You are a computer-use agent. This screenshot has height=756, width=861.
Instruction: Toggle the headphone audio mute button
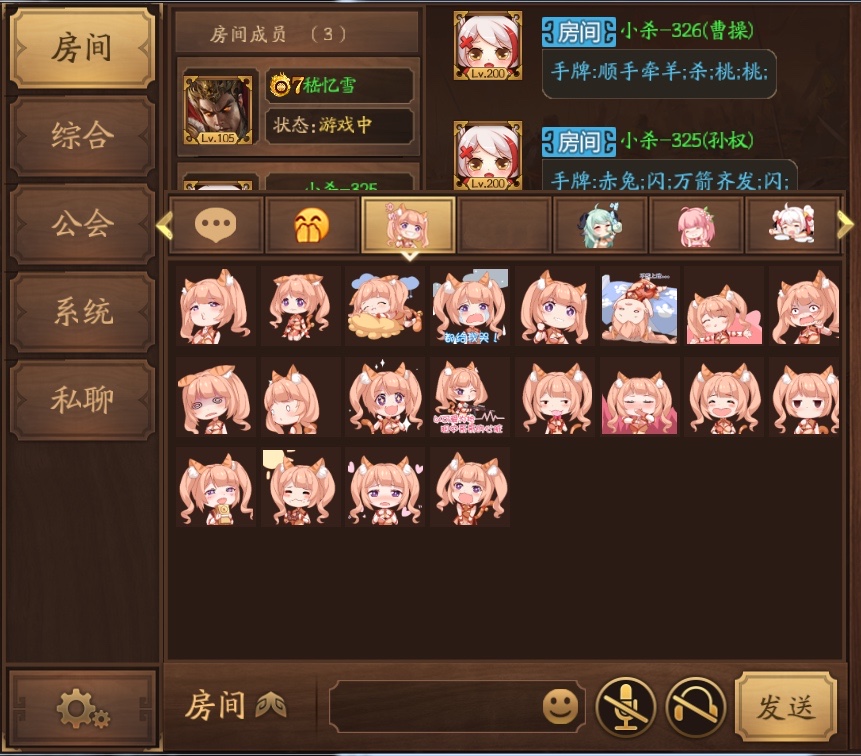pos(695,707)
